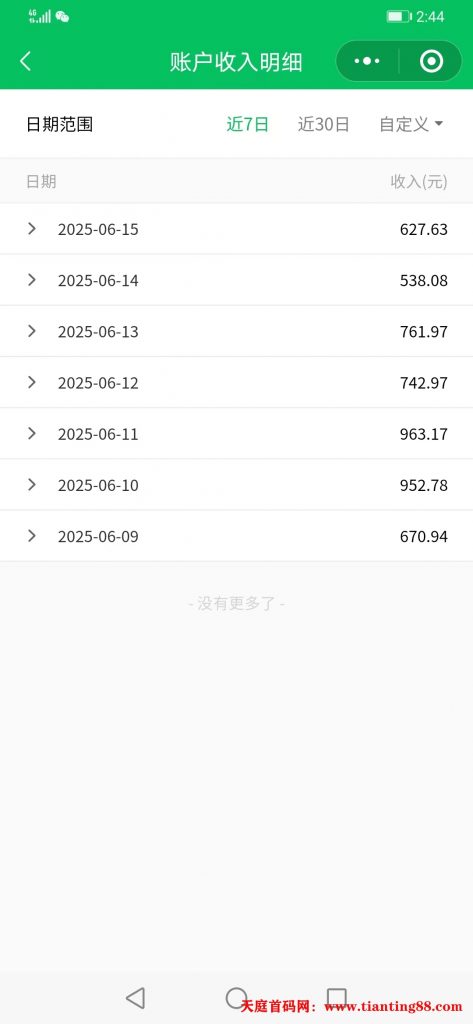Expand the 2025-06-15 income row
This screenshot has width=473, height=1024.
click(x=236, y=229)
